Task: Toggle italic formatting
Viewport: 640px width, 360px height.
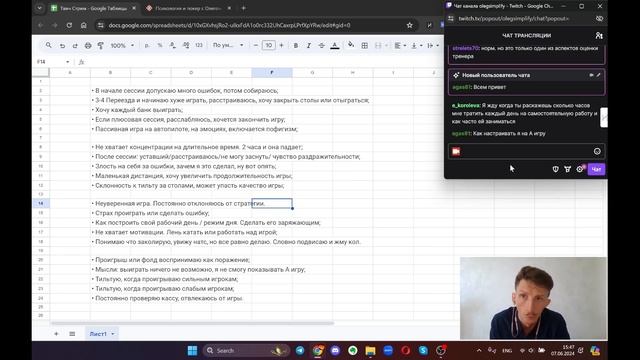Action: coord(309,45)
